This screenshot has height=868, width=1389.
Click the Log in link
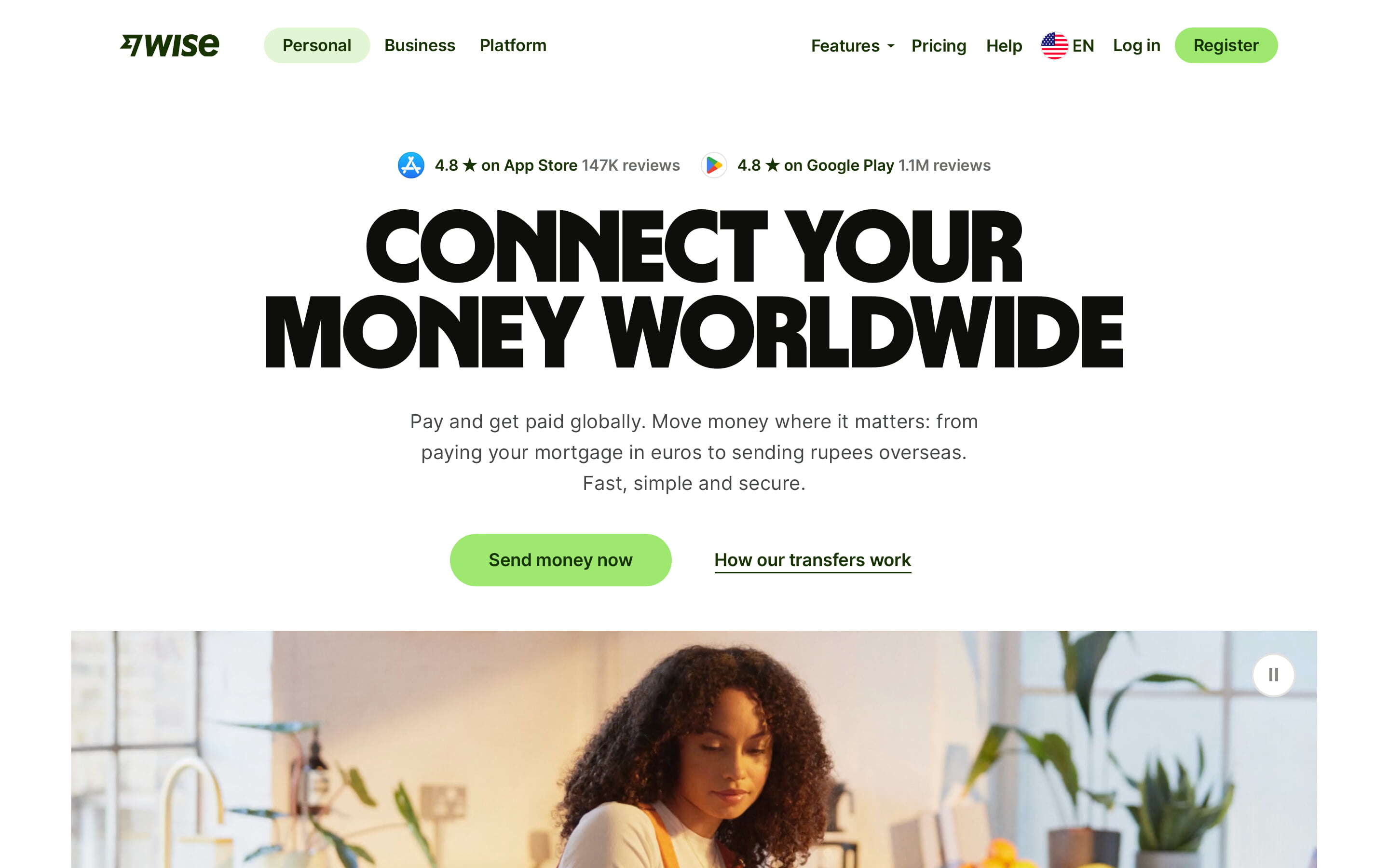tap(1136, 45)
